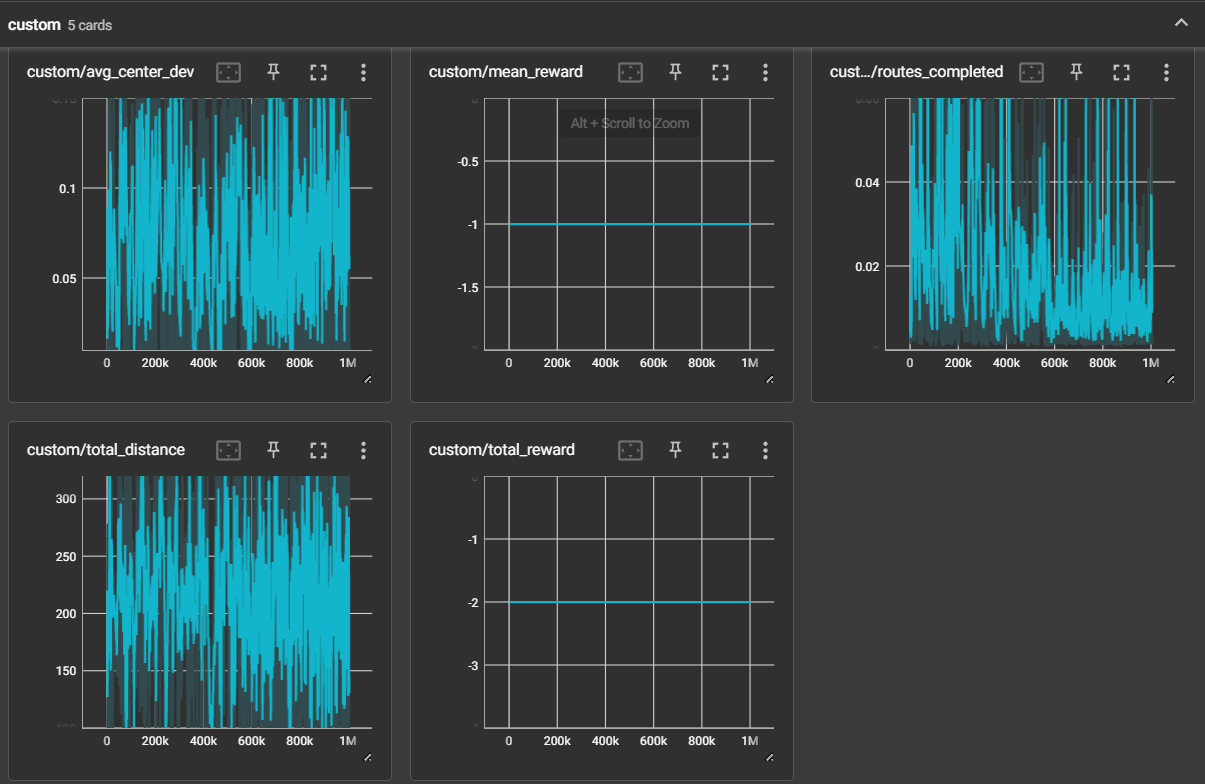Pin the custom/total_distance card
1205x784 pixels.
[x=273, y=450]
